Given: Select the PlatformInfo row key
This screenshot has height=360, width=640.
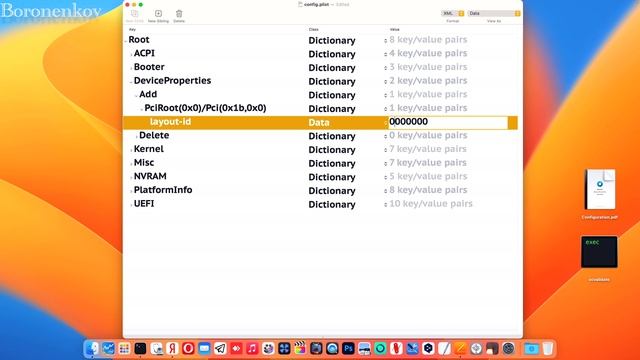Looking at the screenshot, I should pyautogui.click(x=163, y=190).
